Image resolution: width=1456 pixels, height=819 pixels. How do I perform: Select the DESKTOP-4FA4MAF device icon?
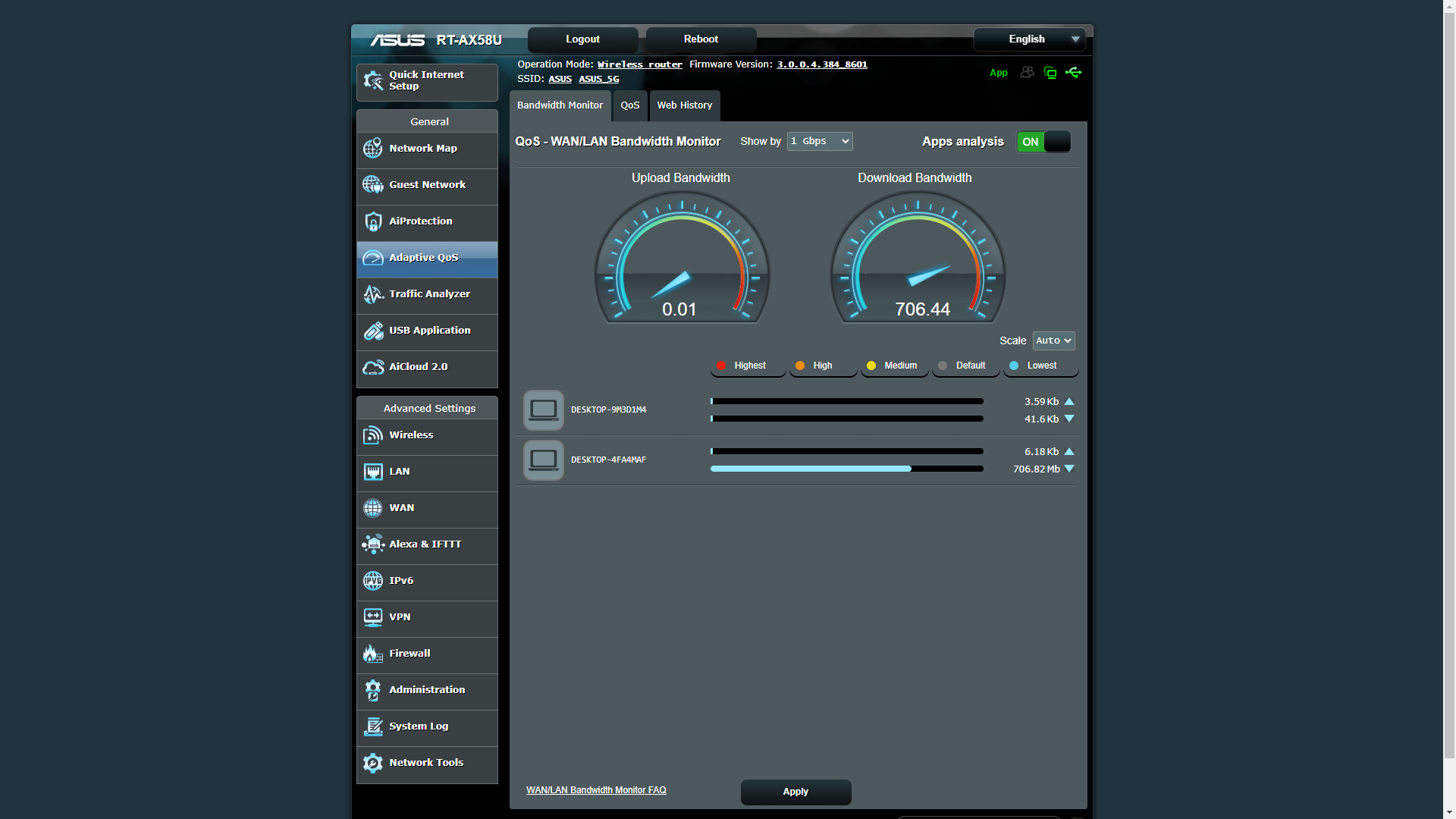(x=543, y=460)
